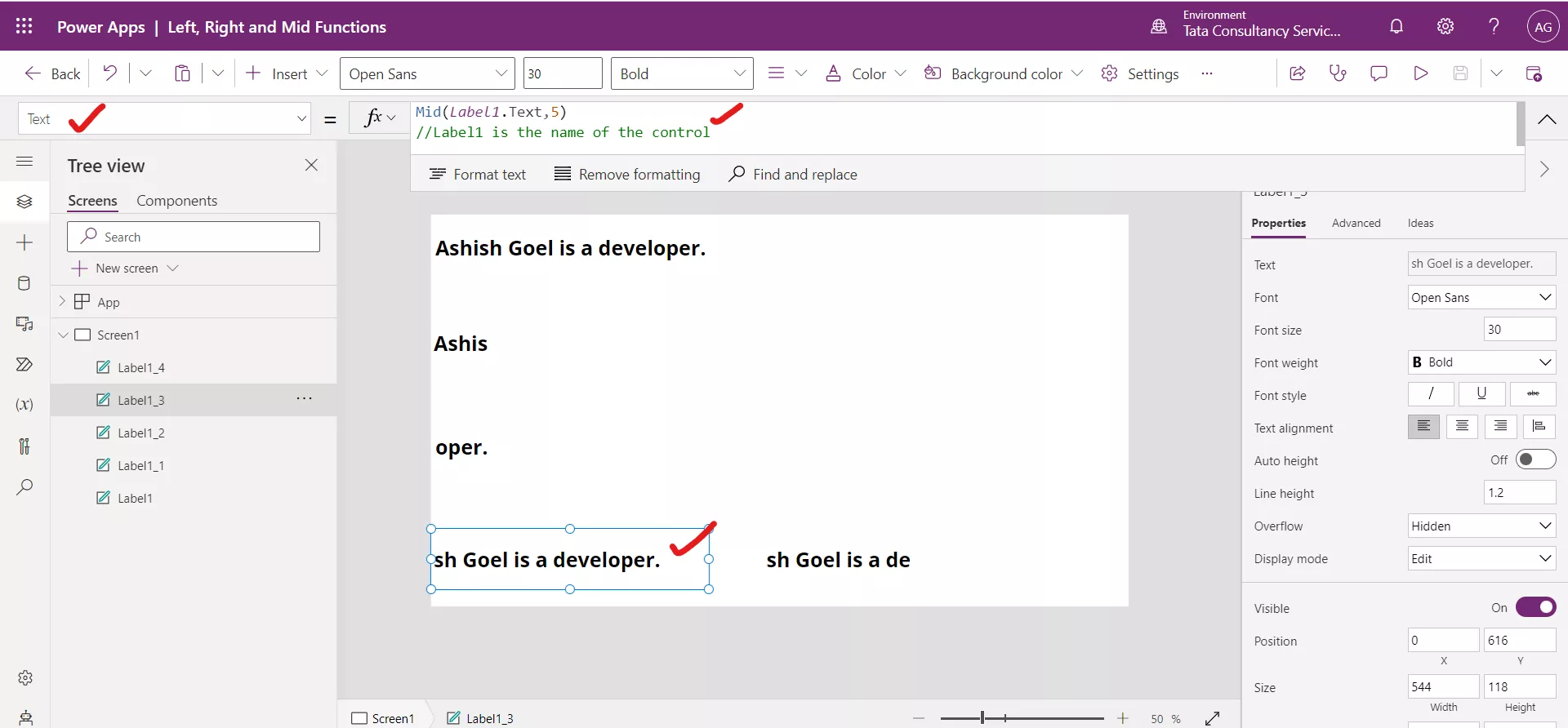Toggle underline font style

[x=1481, y=394]
